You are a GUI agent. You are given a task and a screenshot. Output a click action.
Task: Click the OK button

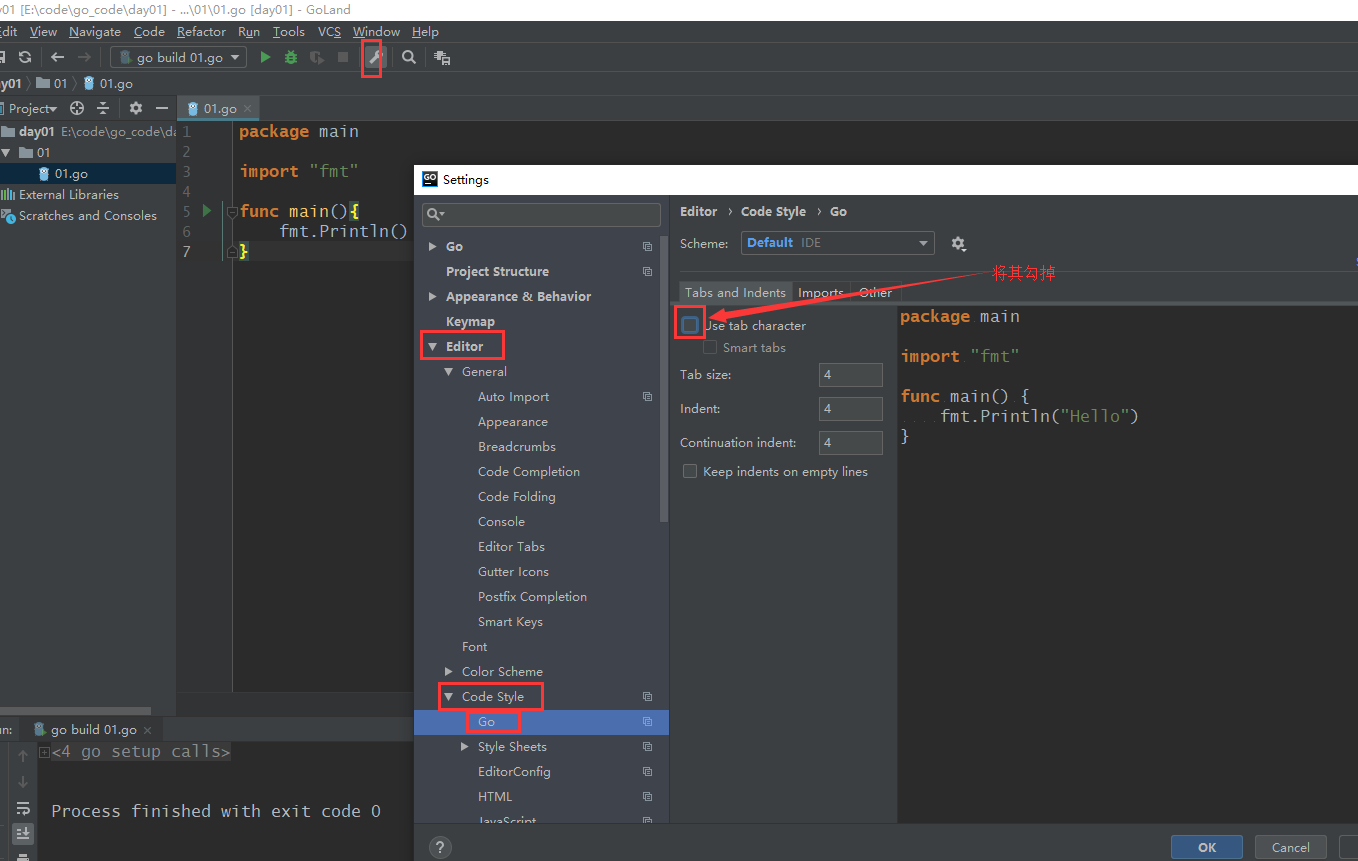pos(1206,847)
